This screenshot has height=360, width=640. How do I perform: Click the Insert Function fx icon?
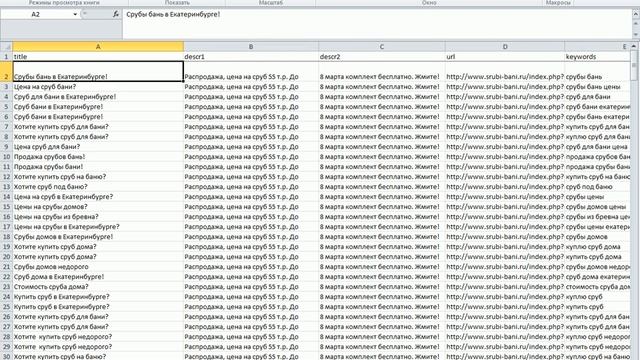(116, 14)
